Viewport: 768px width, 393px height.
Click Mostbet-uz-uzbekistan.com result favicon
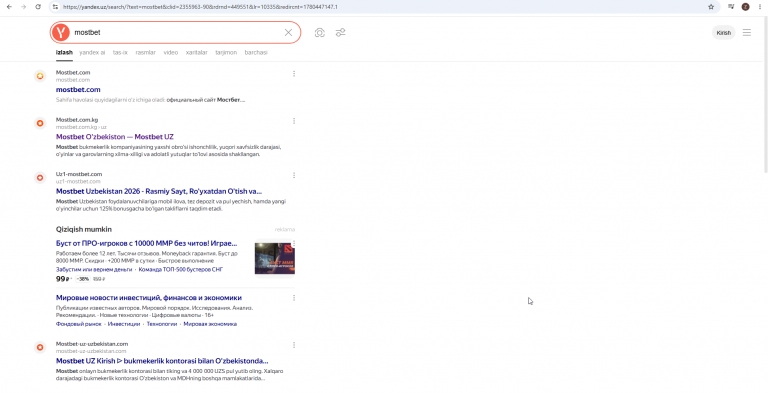[x=40, y=347]
